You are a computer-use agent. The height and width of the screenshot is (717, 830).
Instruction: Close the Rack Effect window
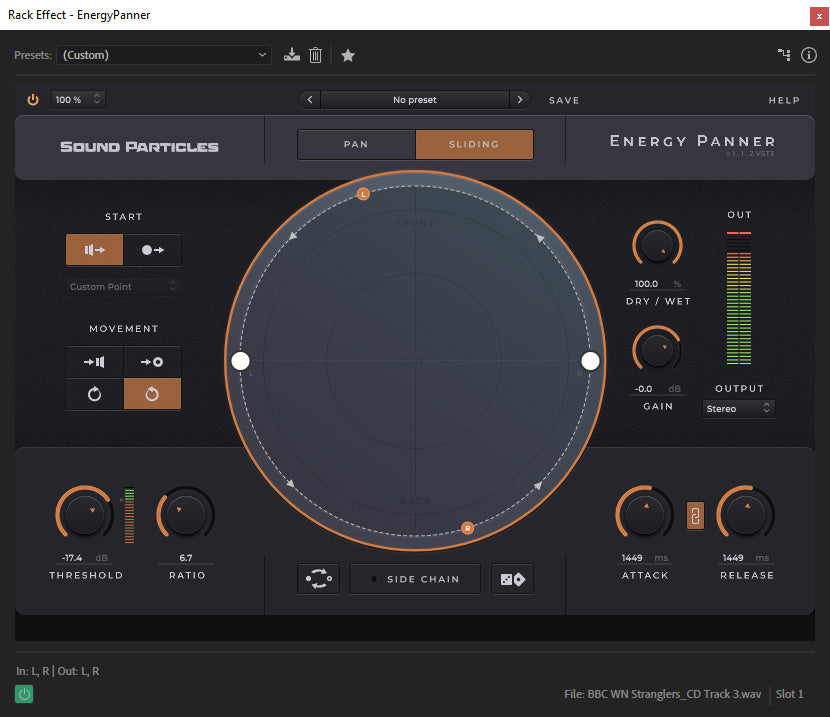[819, 16]
